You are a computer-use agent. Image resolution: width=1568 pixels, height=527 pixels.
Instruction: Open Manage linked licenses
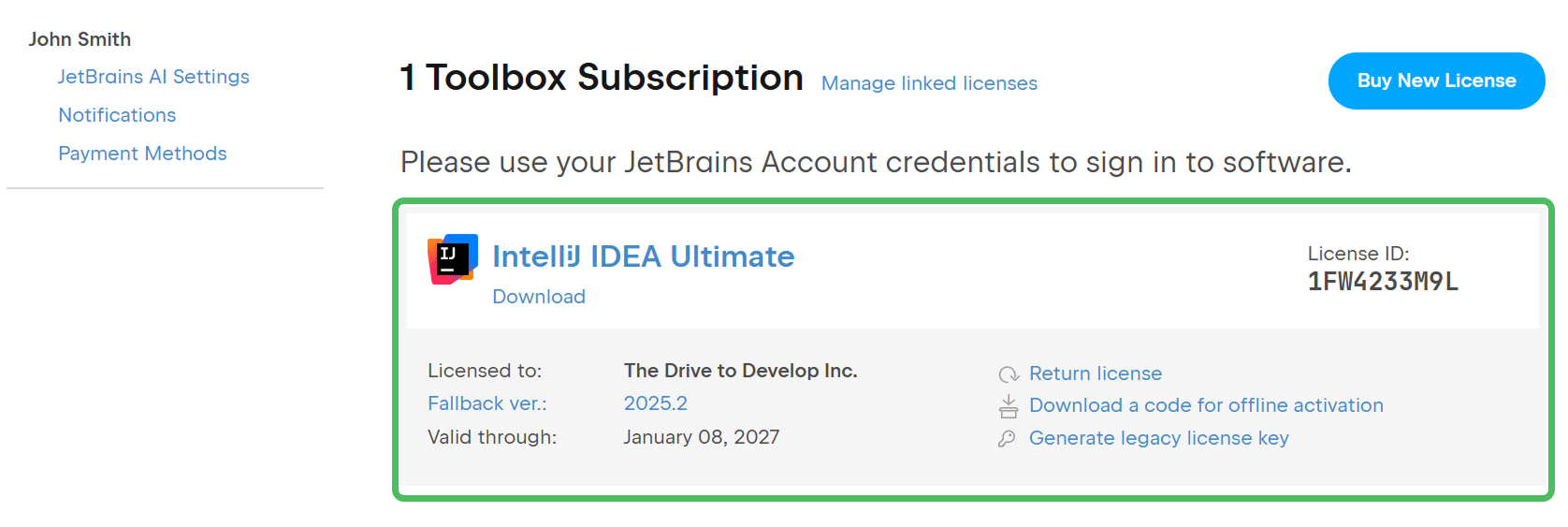(x=929, y=83)
